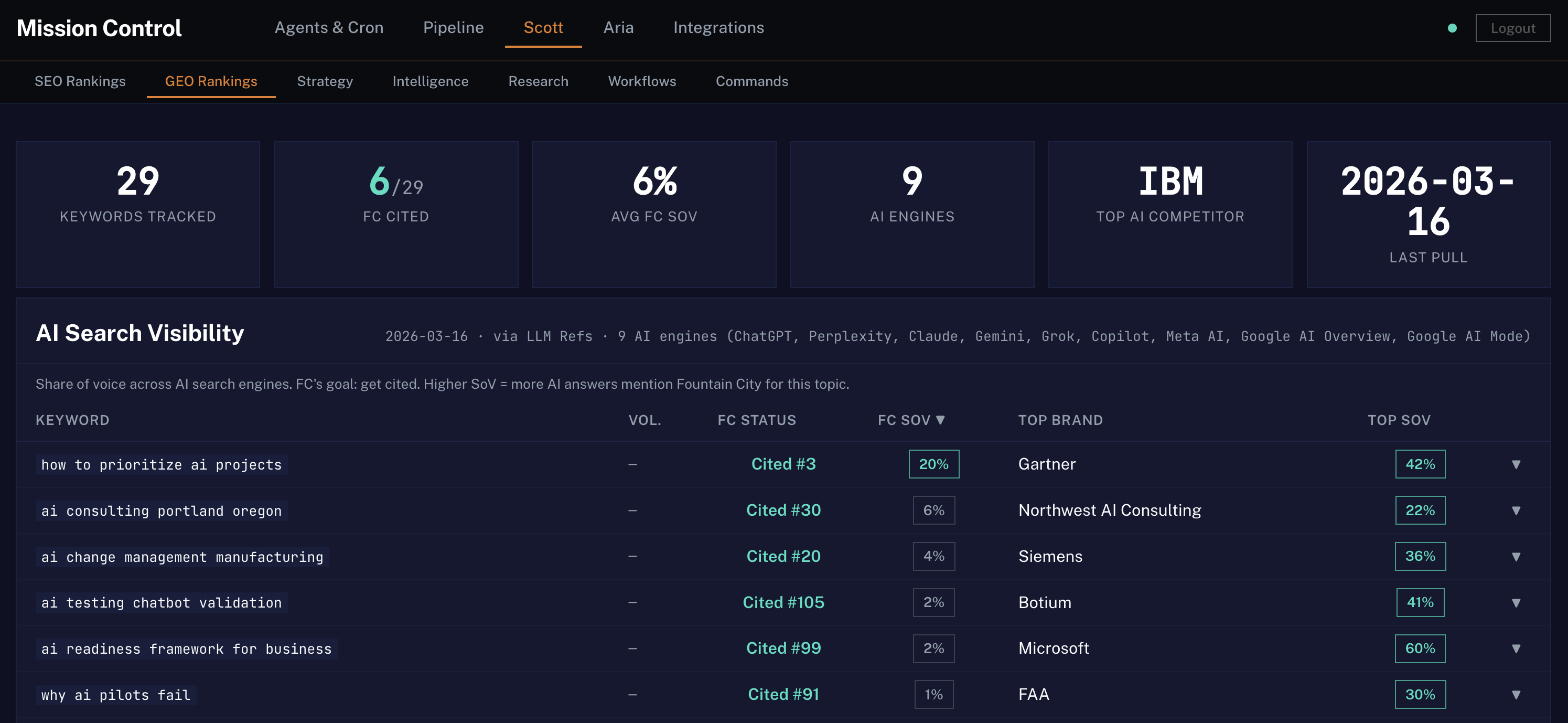
Task: Click the Logout button
Action: 1513,28
